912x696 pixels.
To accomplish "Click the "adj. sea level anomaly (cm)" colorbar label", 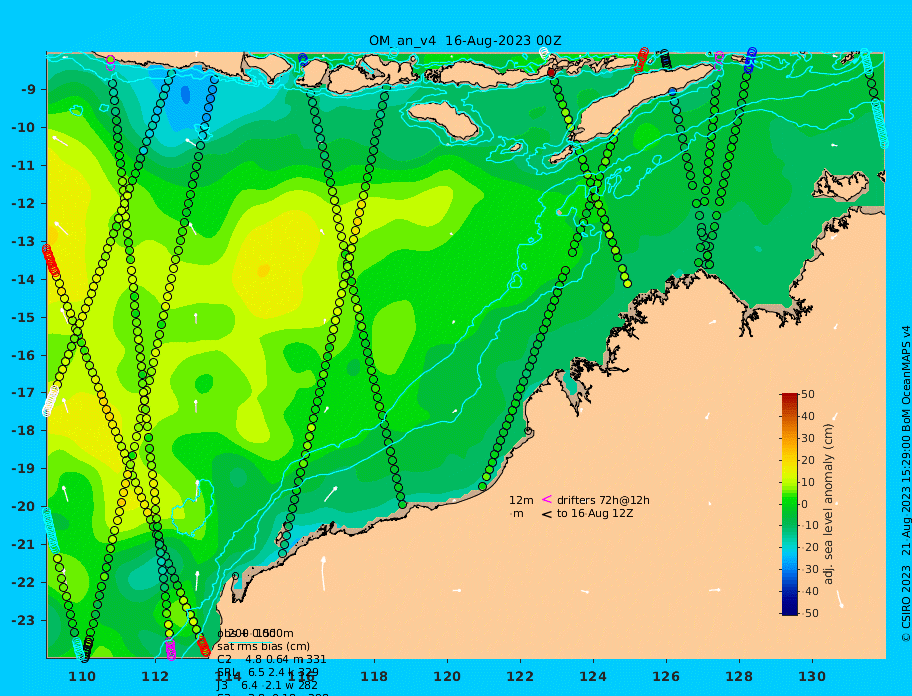I will (828, 504).
